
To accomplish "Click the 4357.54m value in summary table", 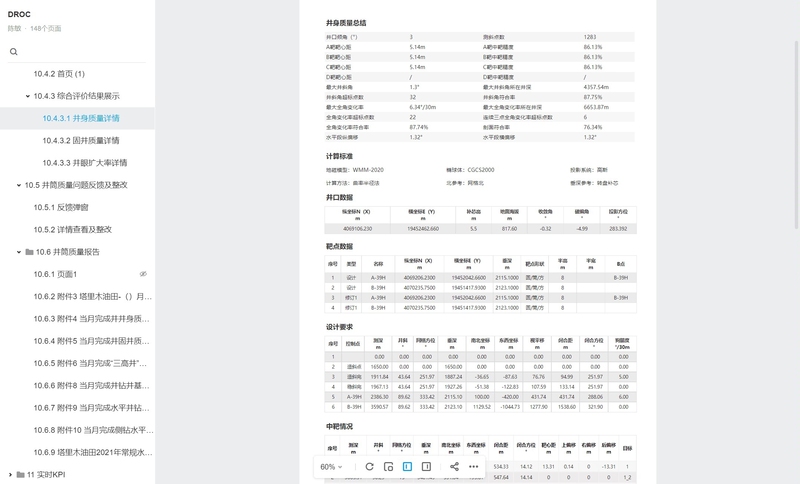I will pyautogui.click(x=596, y=87).
